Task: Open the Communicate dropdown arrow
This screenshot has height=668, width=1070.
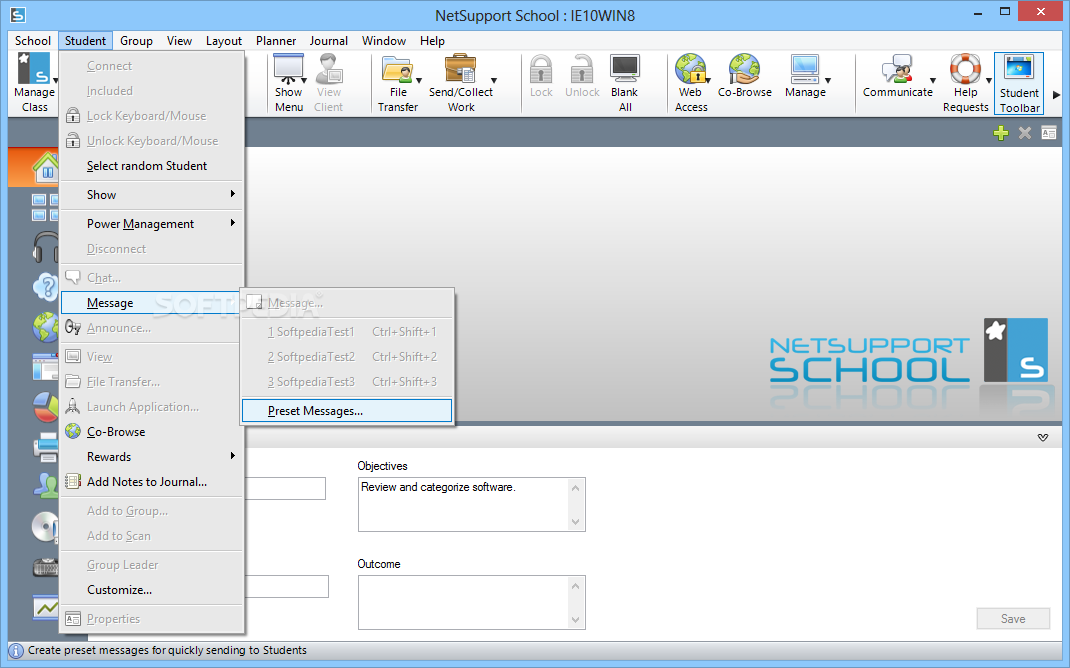Action: (933, 81)
